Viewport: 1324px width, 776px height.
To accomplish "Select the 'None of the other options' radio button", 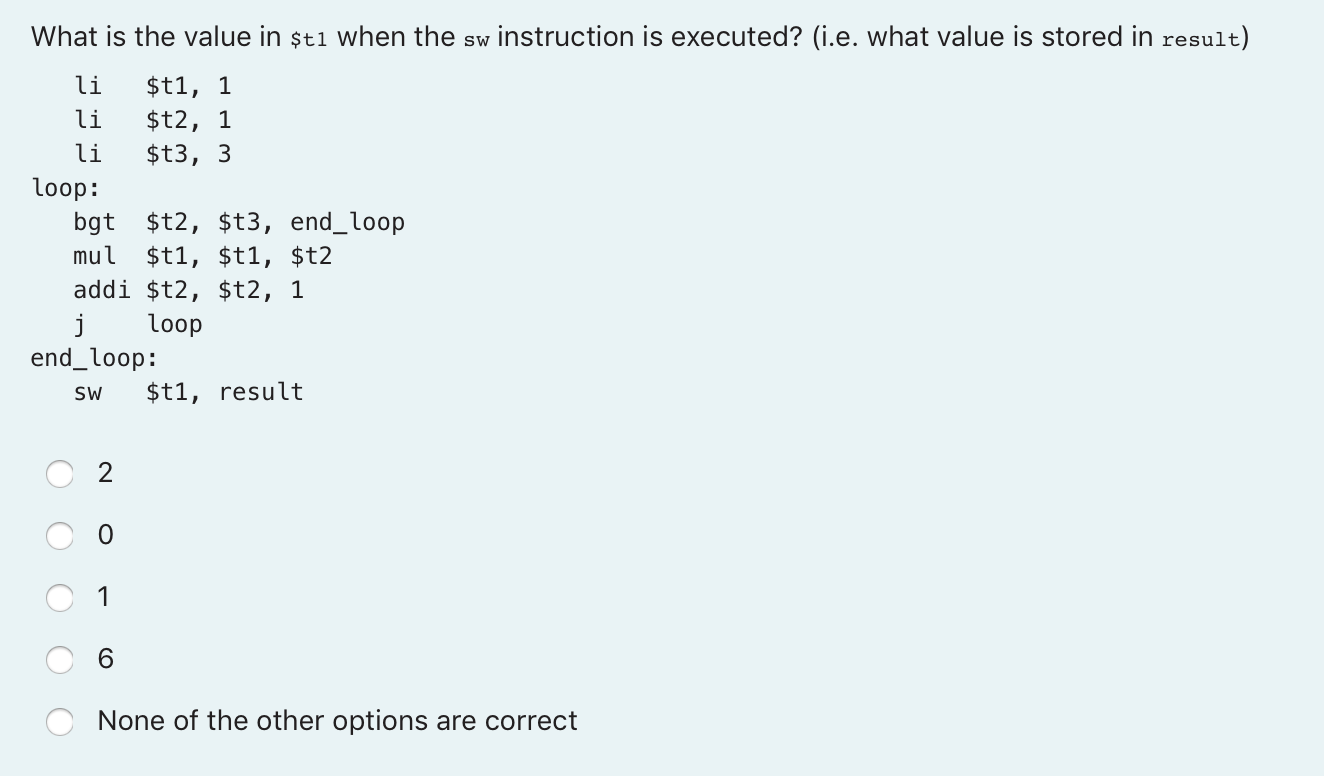I will click(x=60, y=722).
